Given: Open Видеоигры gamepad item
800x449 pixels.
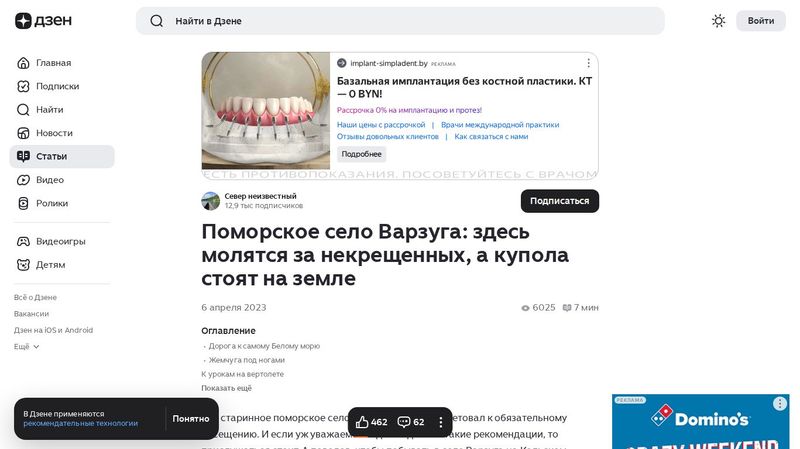Looking at the screenshot, I should [x=60, y=241].
